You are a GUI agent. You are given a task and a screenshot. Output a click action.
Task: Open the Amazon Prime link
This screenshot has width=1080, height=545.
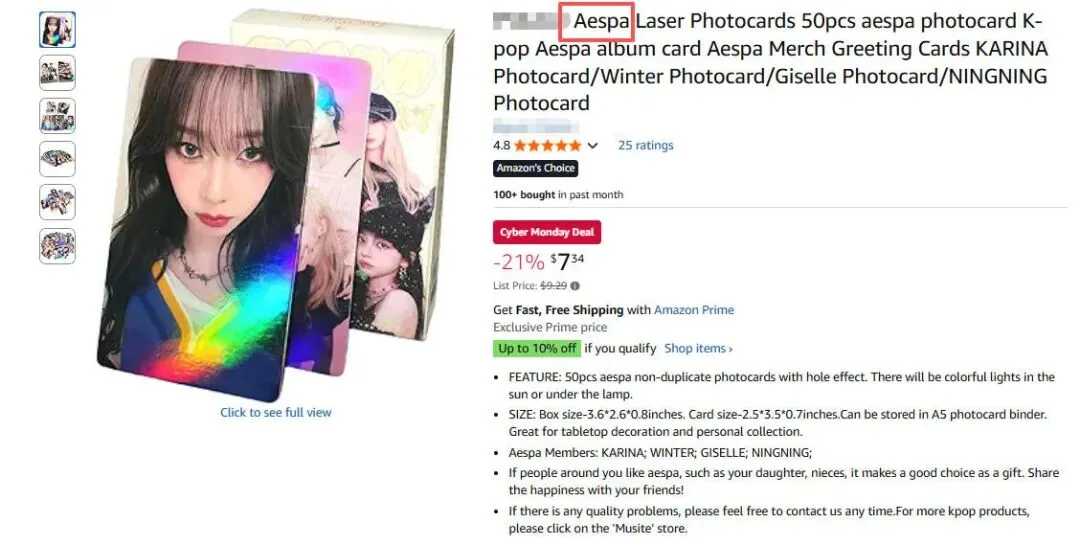[x=694, y=310]
